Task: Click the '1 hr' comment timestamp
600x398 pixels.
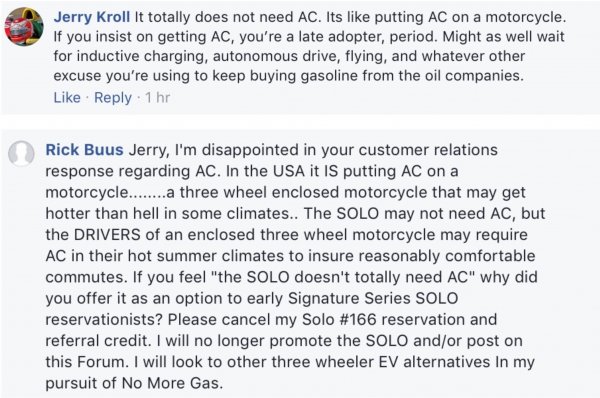Action: 157,98
